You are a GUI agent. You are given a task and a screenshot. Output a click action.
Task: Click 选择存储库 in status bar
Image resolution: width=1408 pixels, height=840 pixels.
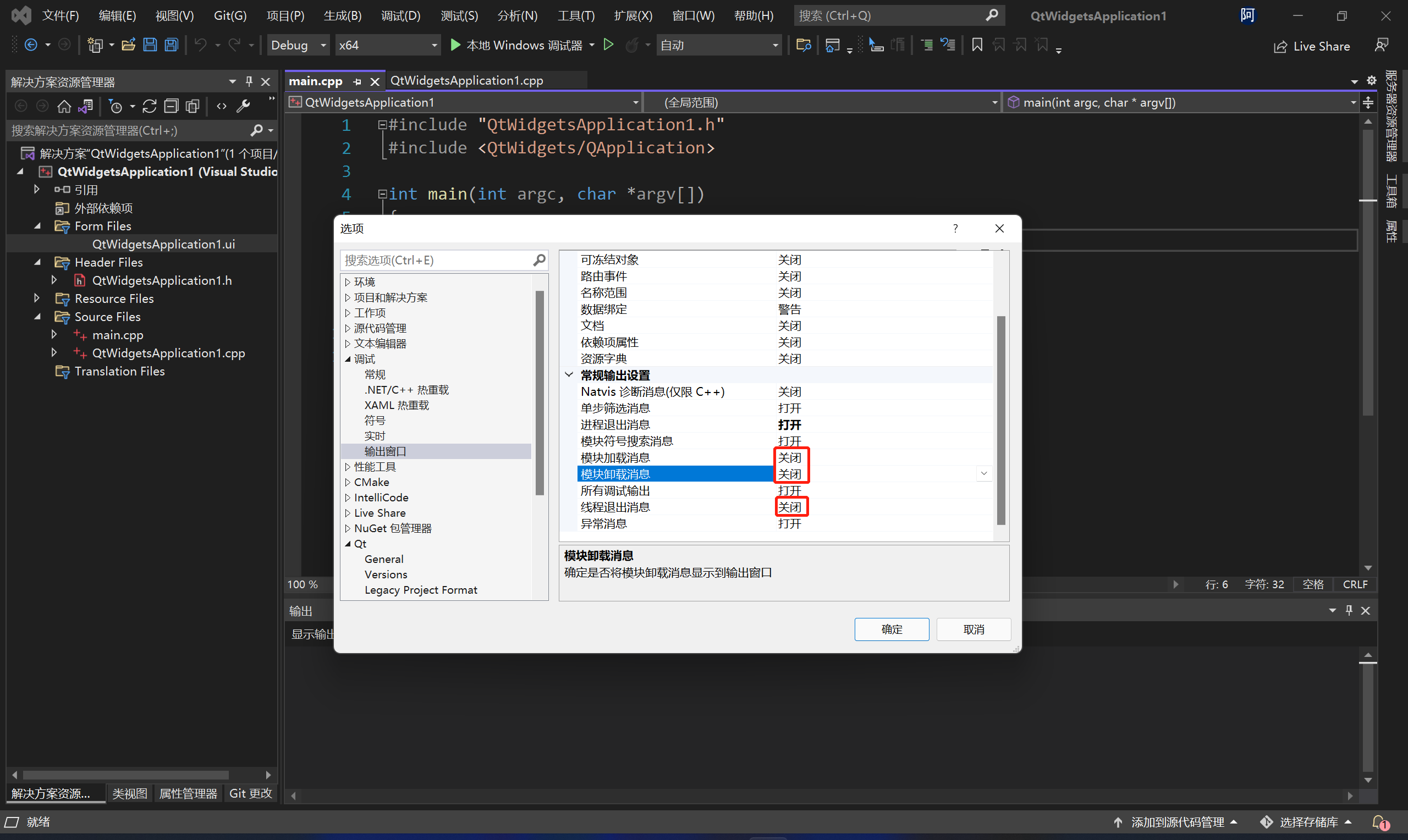point(1306,822)
